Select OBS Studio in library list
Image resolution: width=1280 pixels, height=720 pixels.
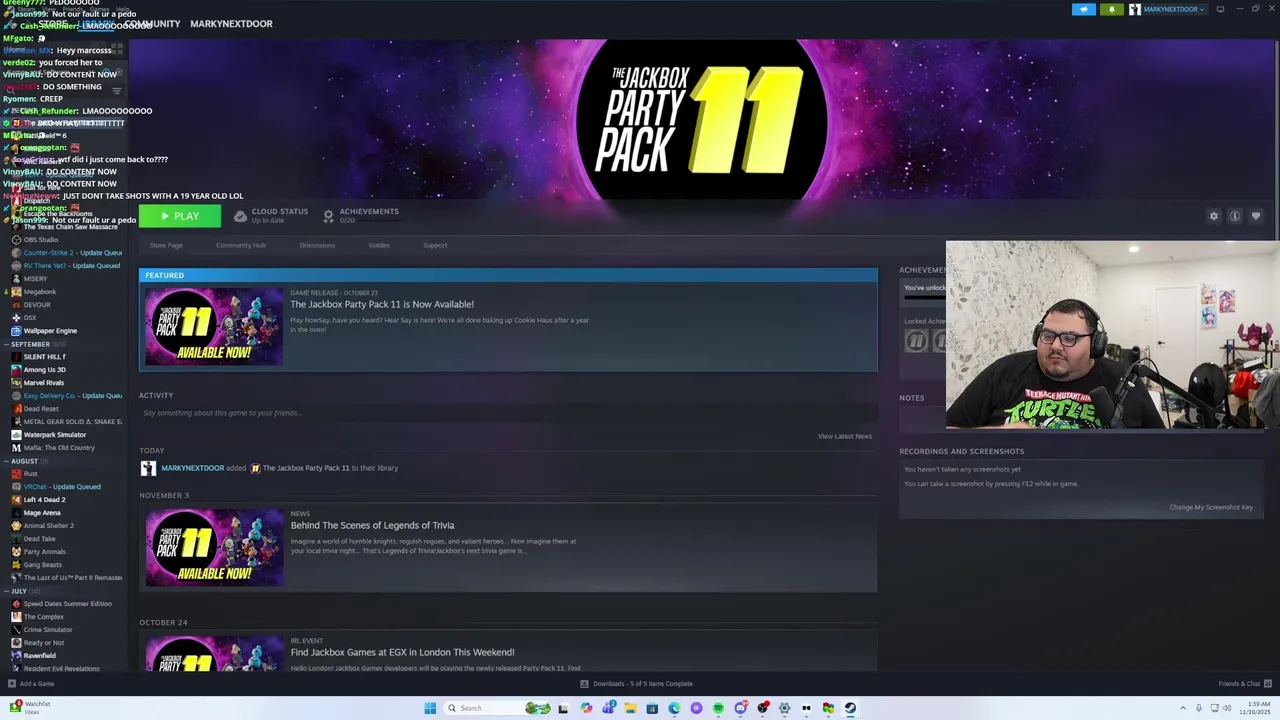40,240
